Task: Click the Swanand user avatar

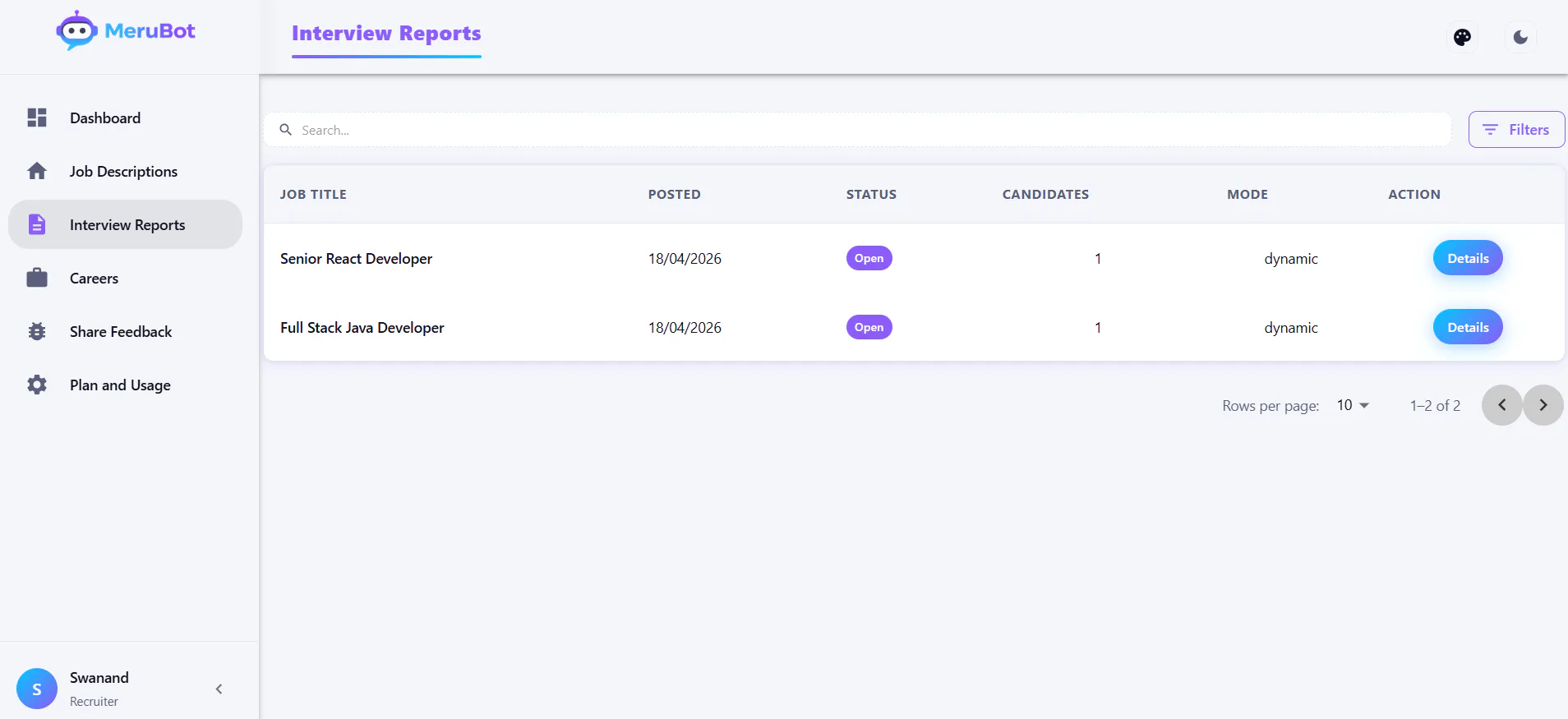Action: point(37,689)
